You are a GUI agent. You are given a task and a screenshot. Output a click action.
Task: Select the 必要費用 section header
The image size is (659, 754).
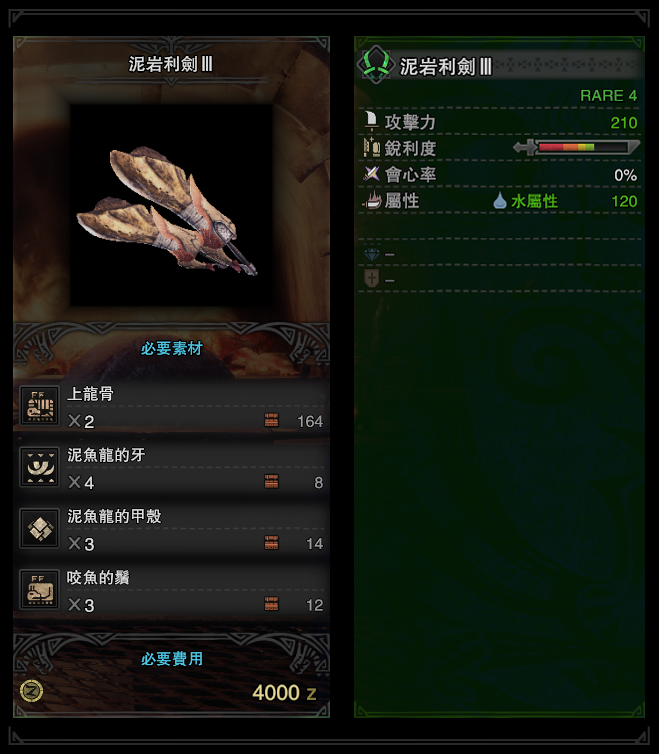172,659
